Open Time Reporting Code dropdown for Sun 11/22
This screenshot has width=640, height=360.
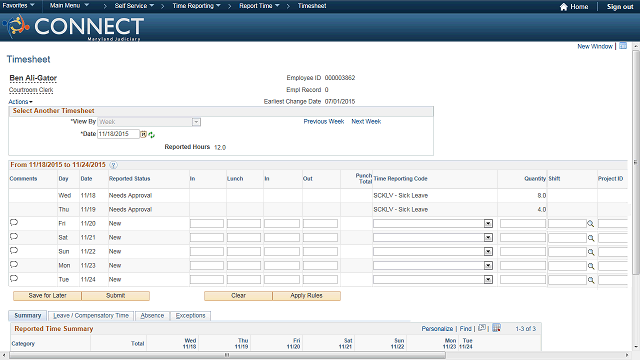(488, 251)
